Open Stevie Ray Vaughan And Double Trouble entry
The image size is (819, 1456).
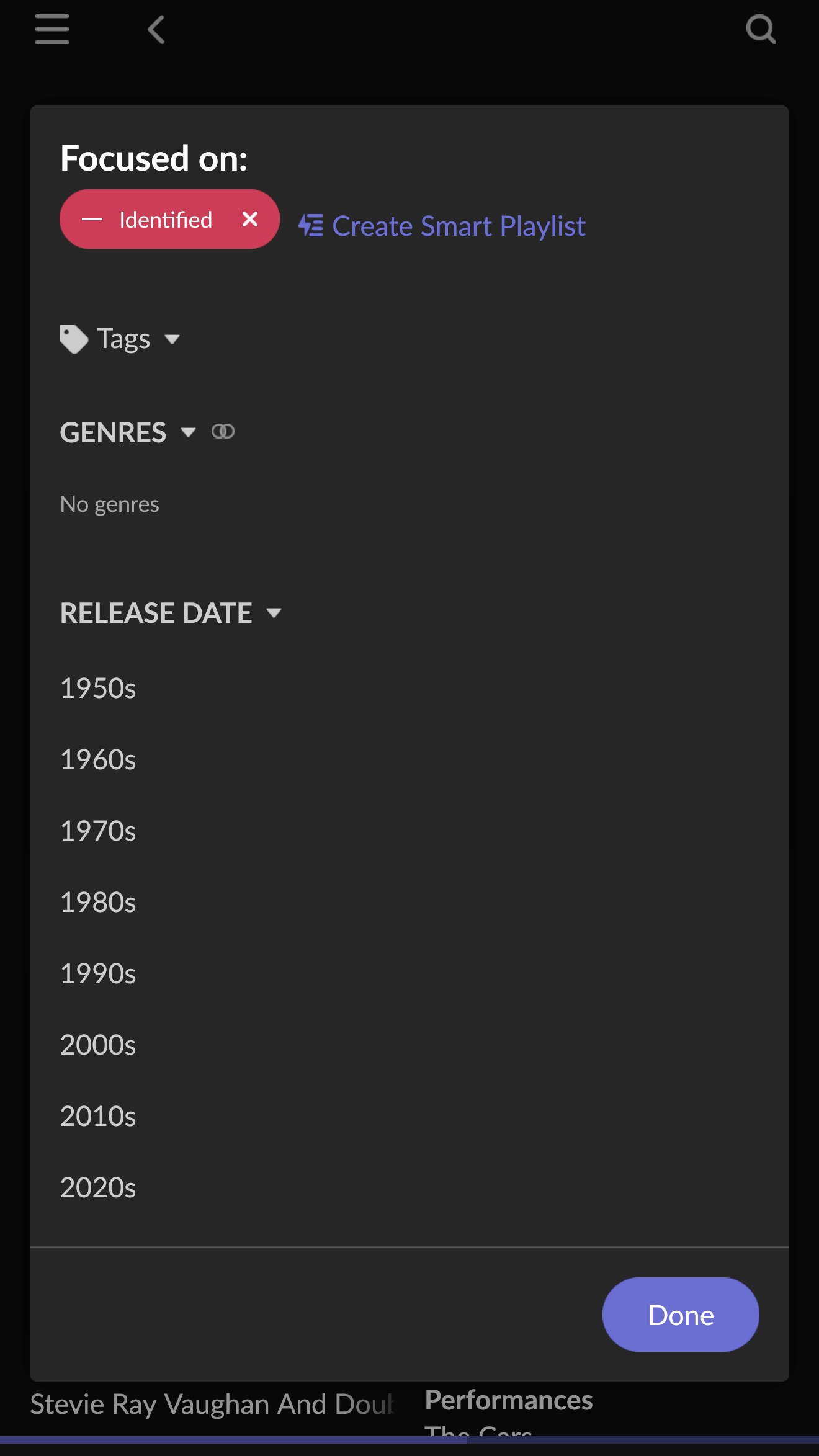(212, 1405)
